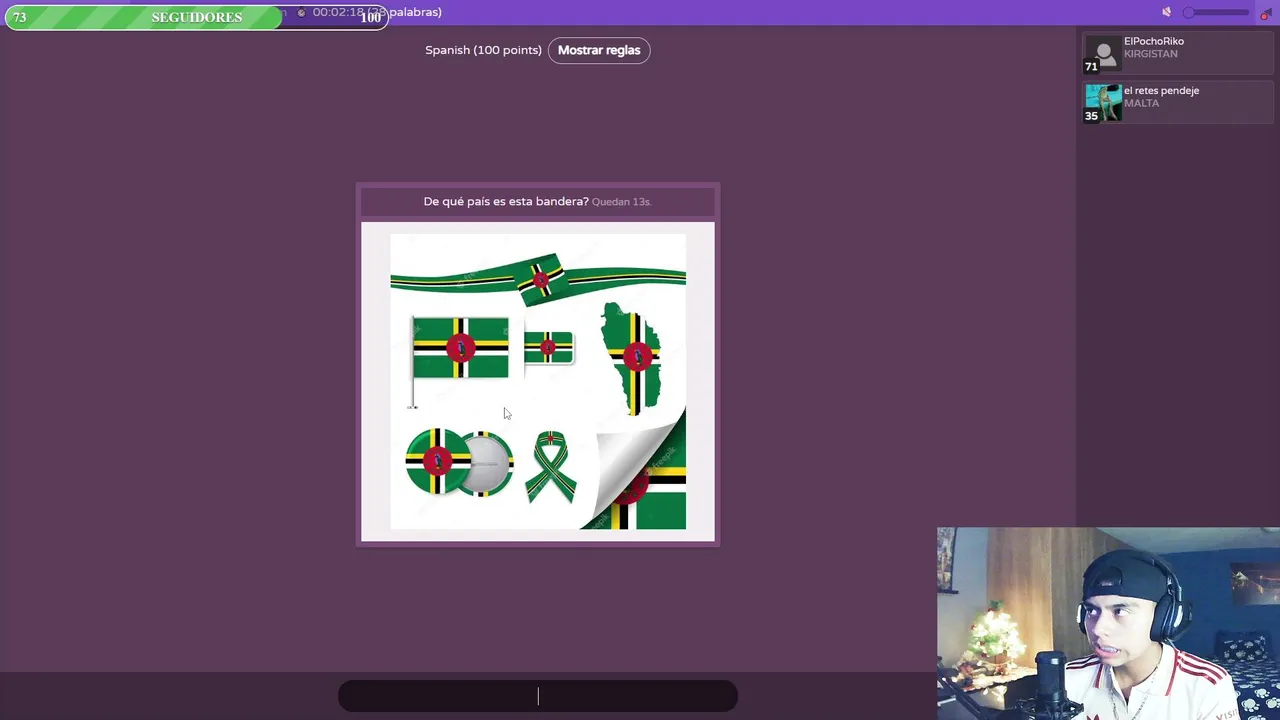Click the 'Spanish (100 points)' label
Image resolution: width=1280 pixels, height=720 pixels.
click(x=483, y=50)
